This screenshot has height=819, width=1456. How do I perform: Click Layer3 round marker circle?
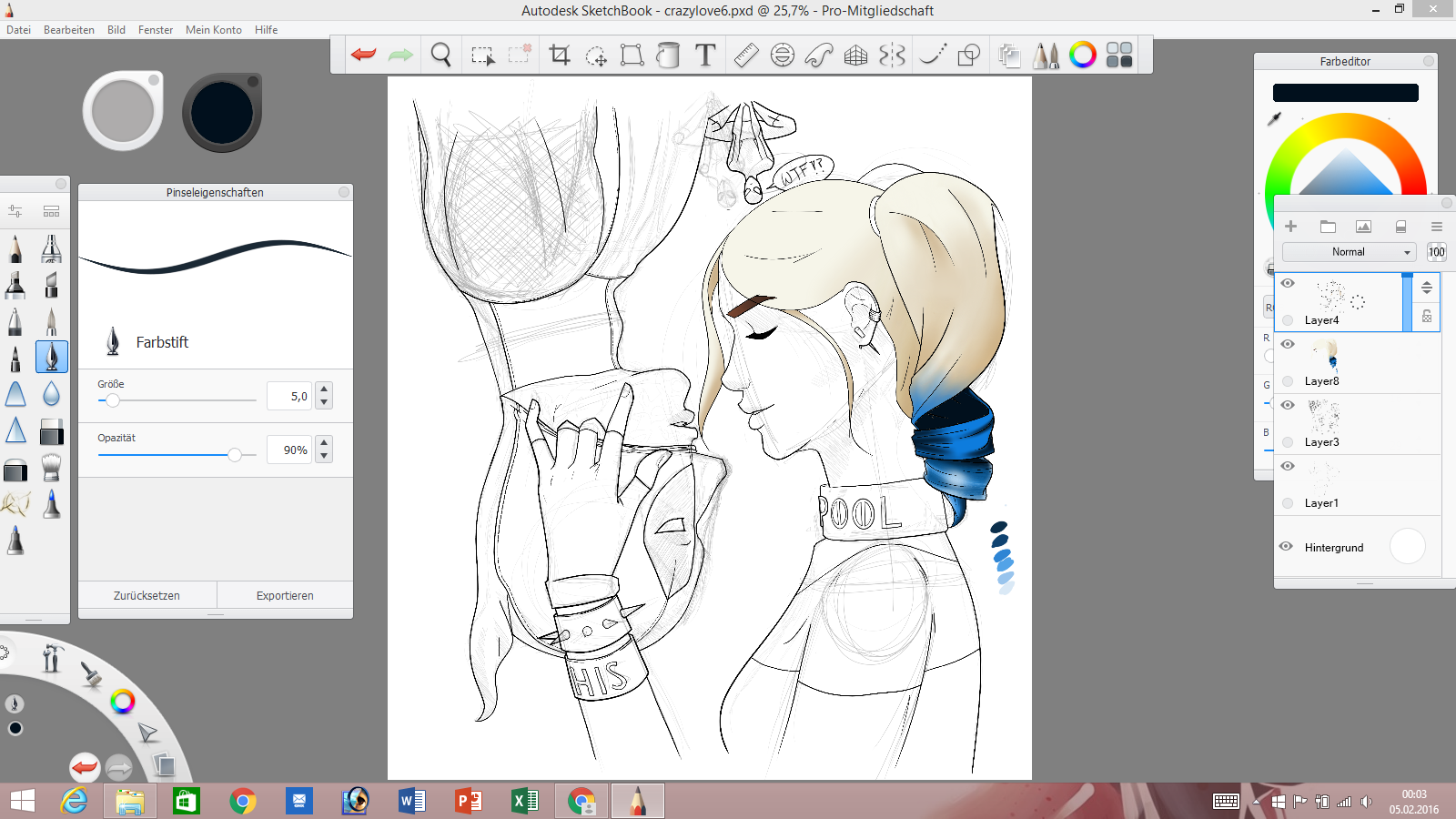pyautogui.click(x=1288, y=442)
